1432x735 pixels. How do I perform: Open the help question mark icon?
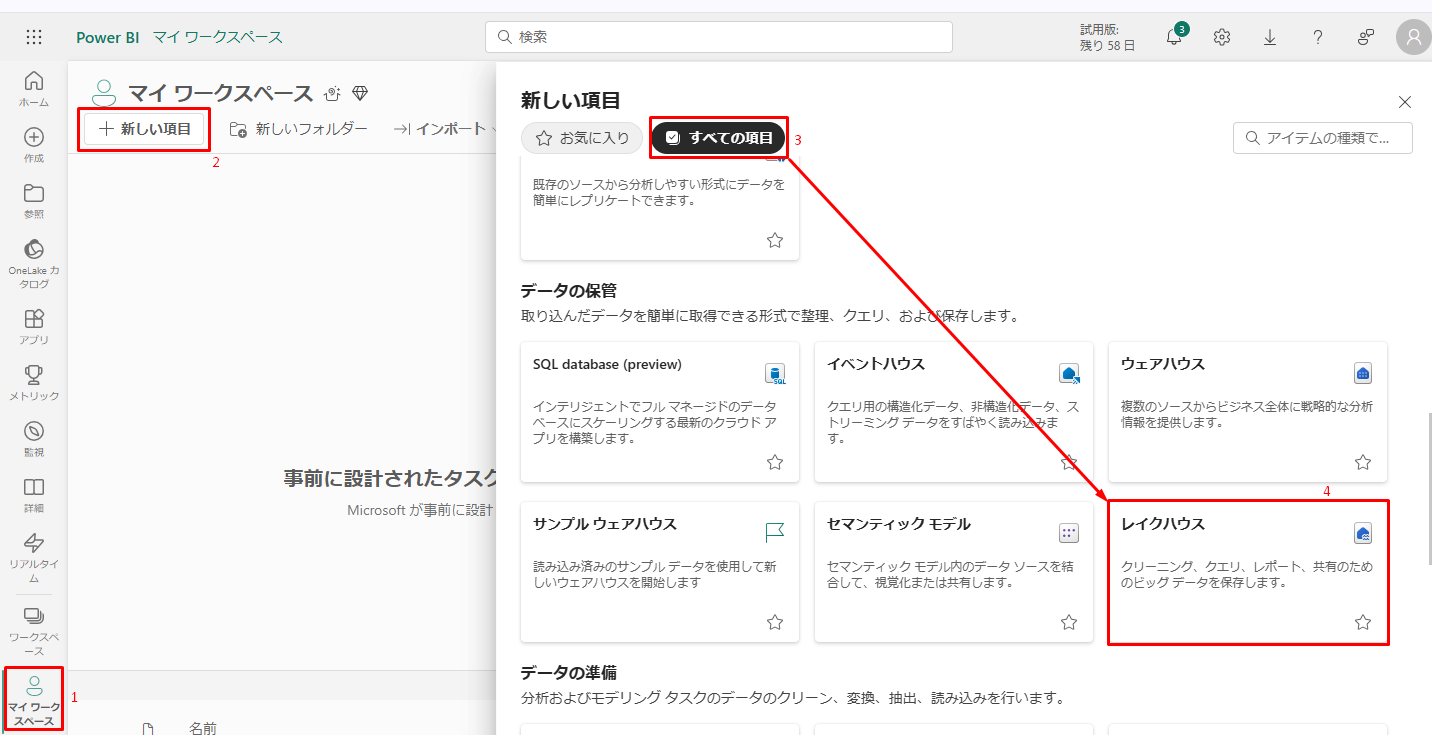(1318, 37)
